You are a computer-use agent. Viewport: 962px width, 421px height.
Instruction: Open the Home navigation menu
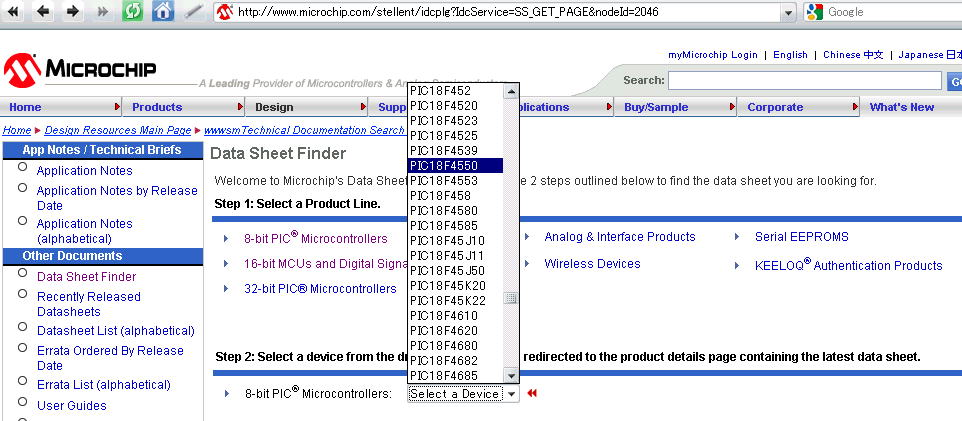point(61,107)
